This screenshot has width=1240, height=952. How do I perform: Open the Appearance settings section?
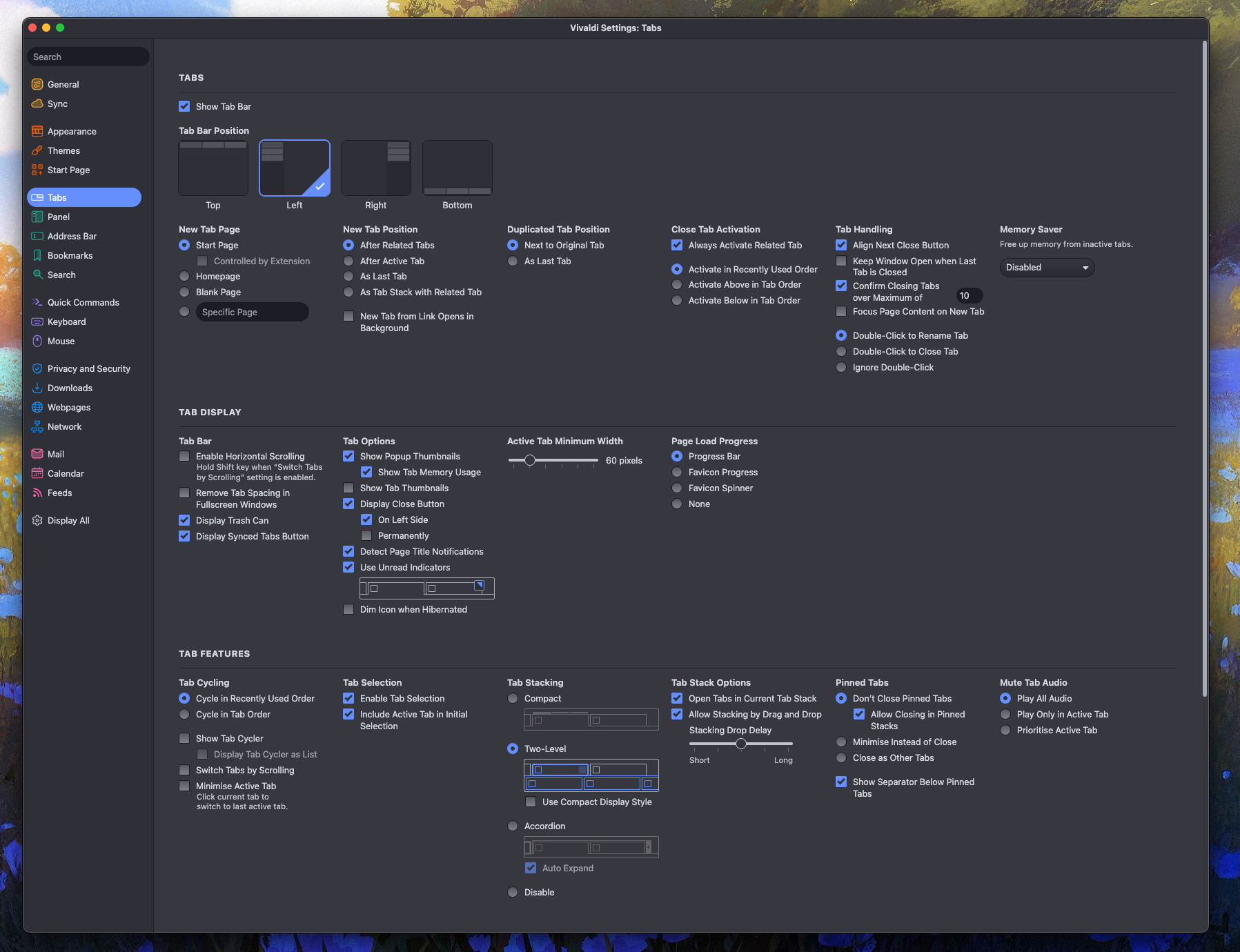click(72, 131)
